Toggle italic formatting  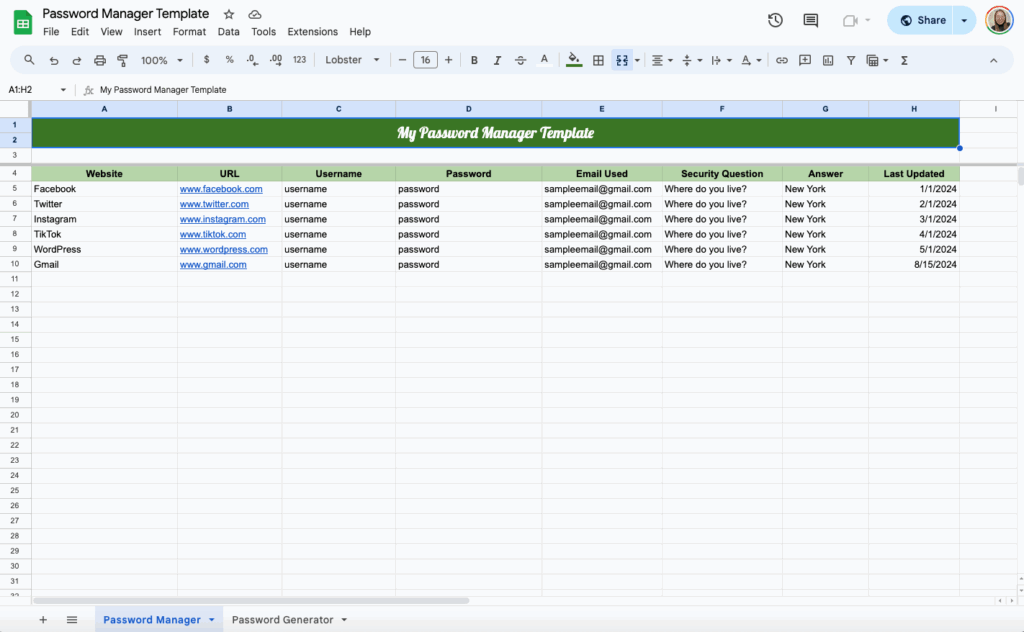point(497,59)
